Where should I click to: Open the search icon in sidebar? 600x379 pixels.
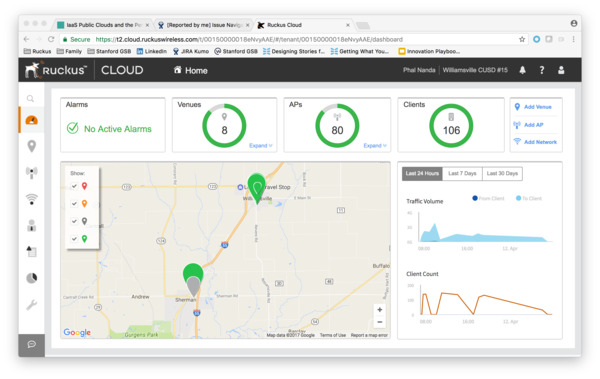point(31,99)
